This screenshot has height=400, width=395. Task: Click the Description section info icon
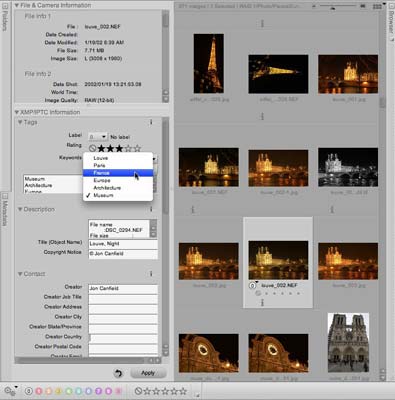click(151, 209)
